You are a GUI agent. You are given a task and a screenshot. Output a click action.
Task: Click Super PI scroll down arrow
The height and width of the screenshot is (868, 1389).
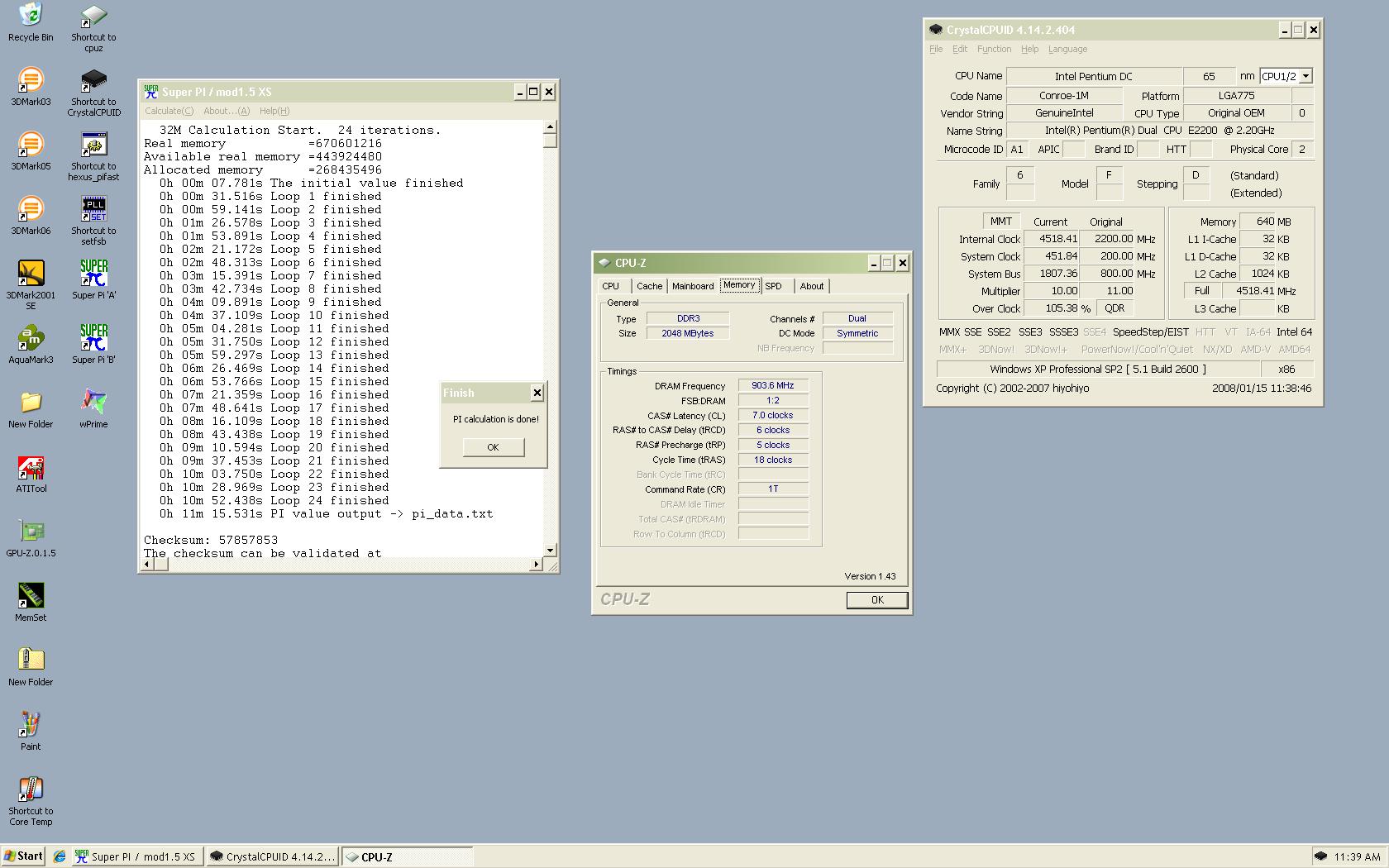[x=550, y=550]
